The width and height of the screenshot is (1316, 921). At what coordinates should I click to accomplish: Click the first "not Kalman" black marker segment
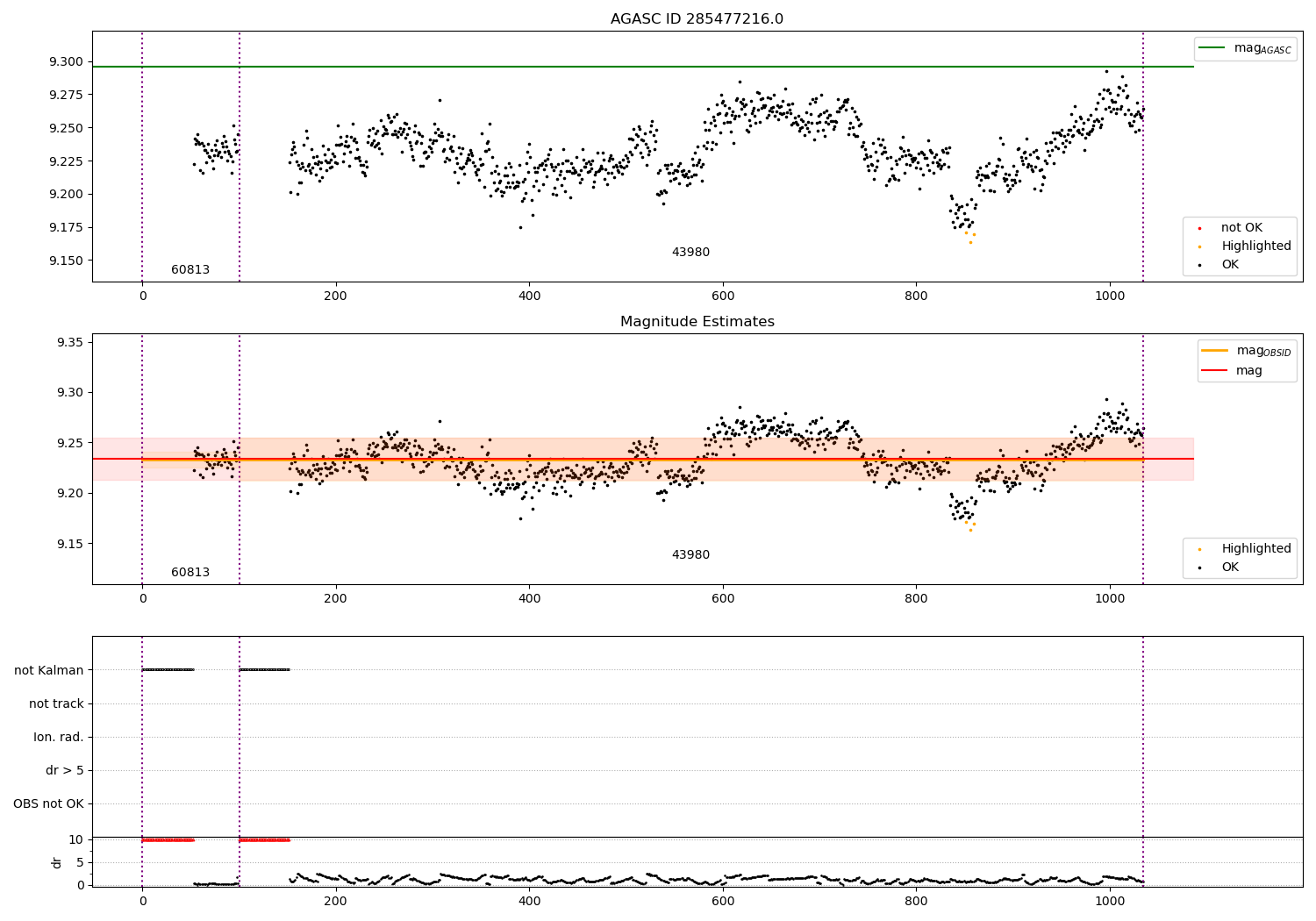coord(168,670)
